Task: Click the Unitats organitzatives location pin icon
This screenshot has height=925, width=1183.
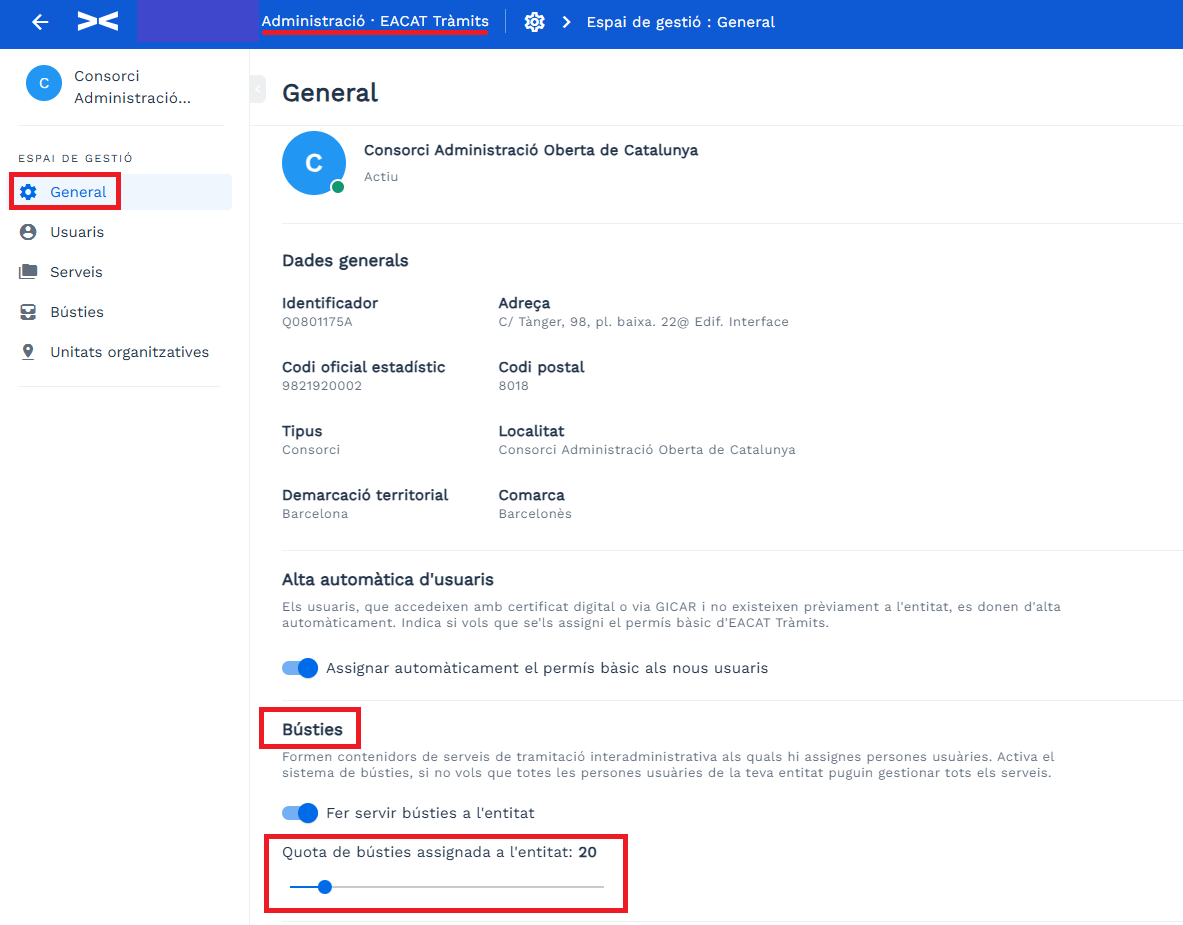Action: point(28,352)
